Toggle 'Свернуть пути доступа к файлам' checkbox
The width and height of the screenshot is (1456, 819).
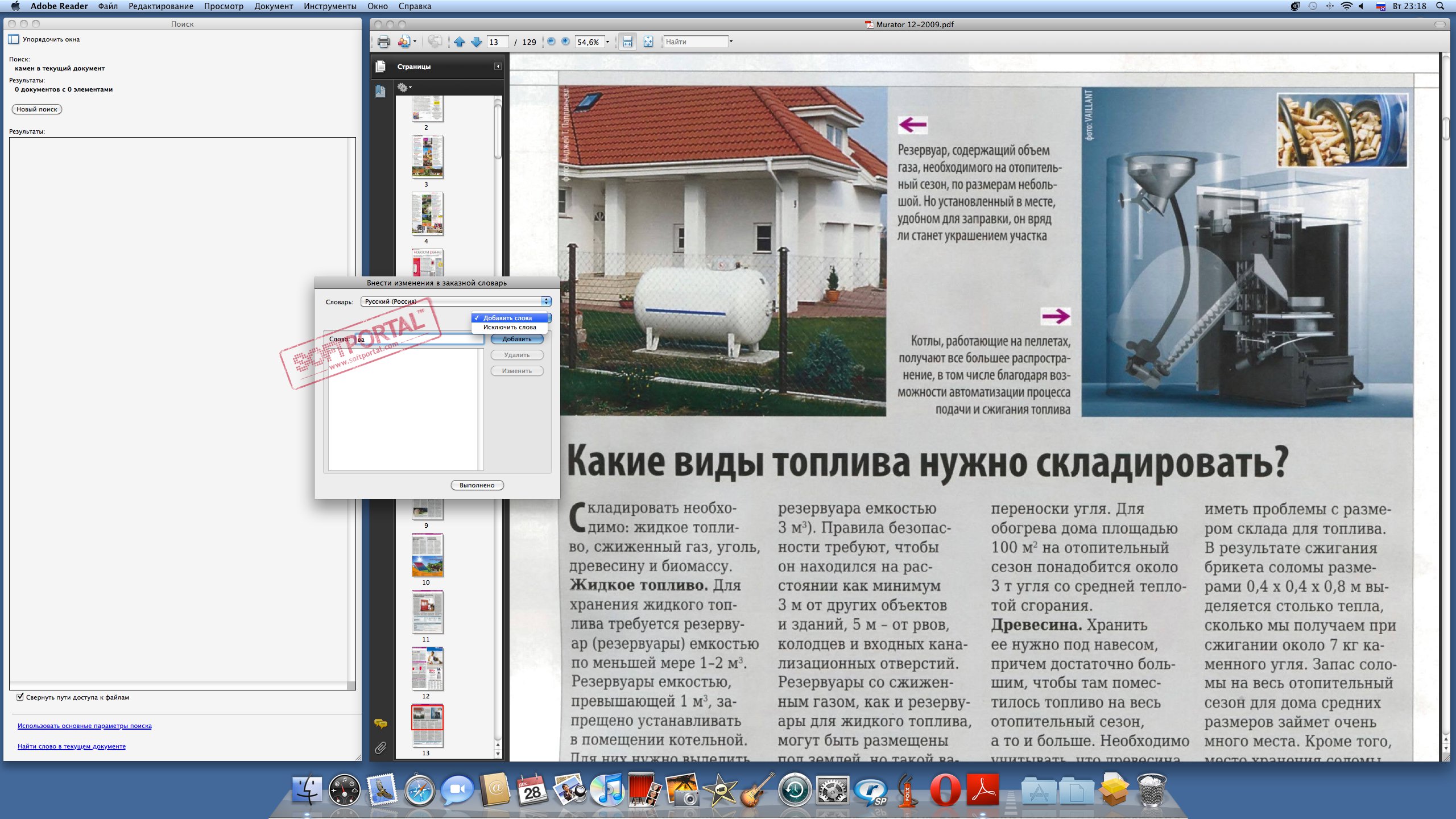[20, 697]
